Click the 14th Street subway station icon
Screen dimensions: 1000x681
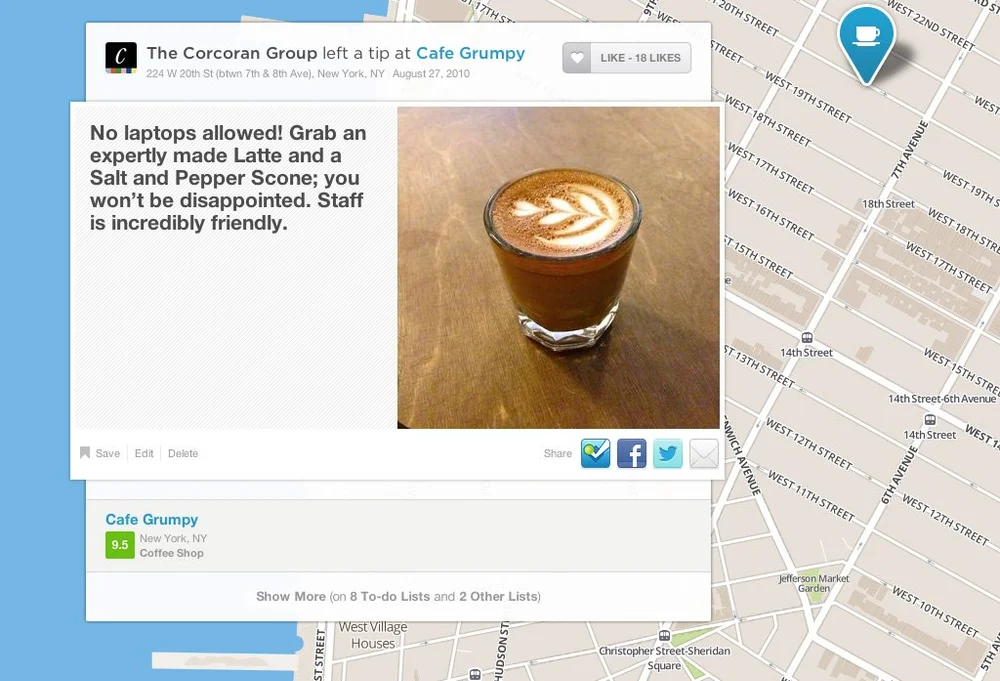coord(807,337)
